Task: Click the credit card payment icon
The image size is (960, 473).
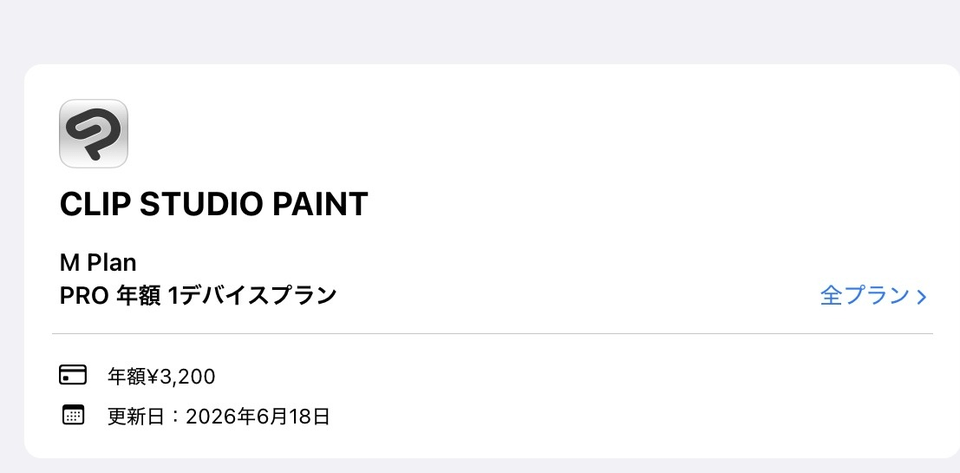Action: (73, 375)
